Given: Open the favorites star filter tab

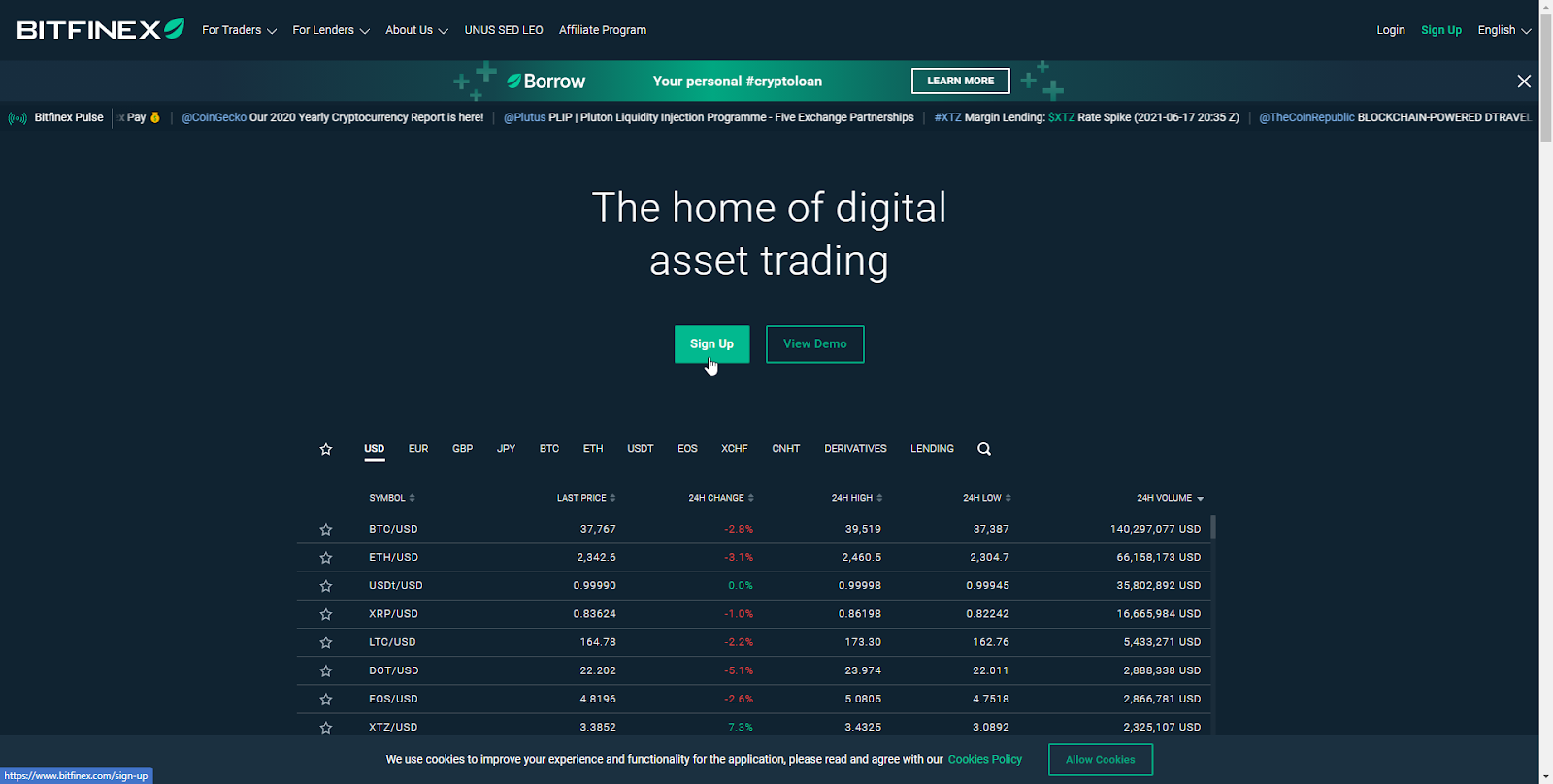Looking at the screenshot, I should 326,449.
